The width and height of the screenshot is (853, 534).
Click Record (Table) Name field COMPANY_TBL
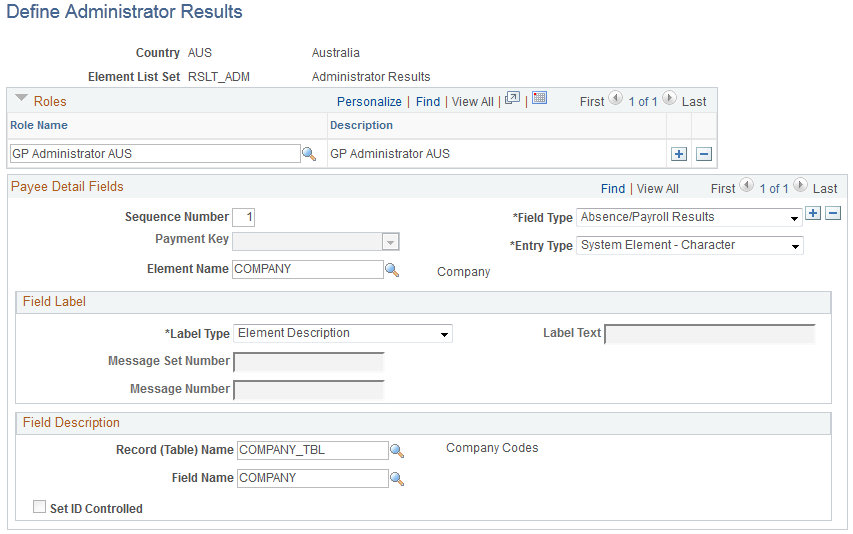tap(312, 450)
